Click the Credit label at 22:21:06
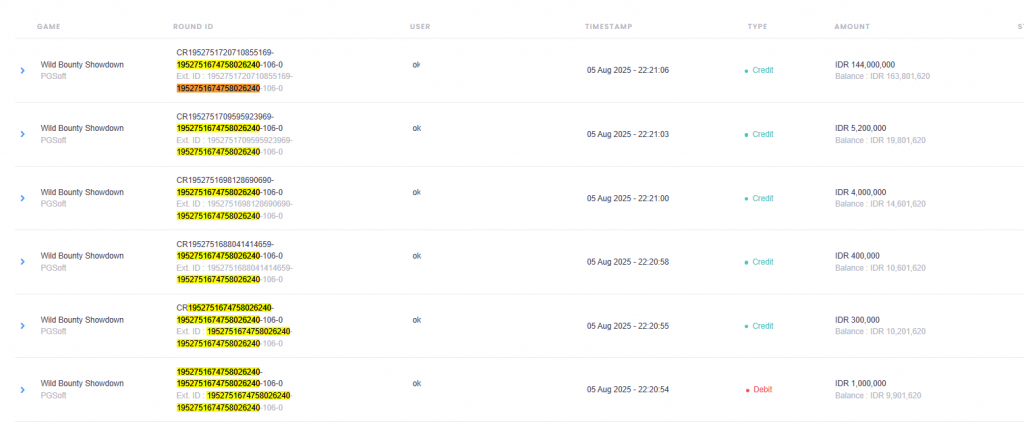 pyautogui.click(x=763, y=71)
